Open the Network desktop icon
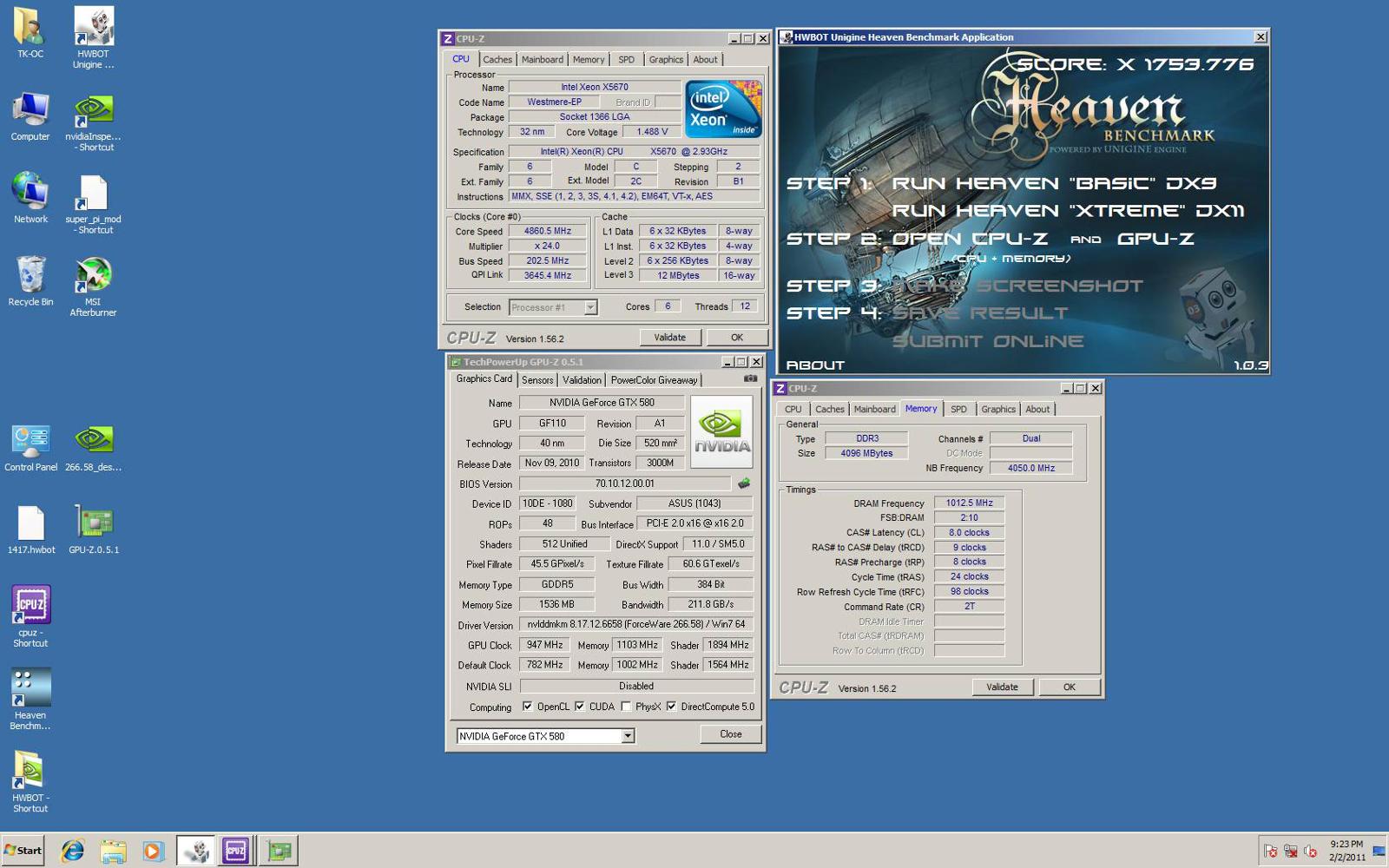 click(x=30, y=198)
